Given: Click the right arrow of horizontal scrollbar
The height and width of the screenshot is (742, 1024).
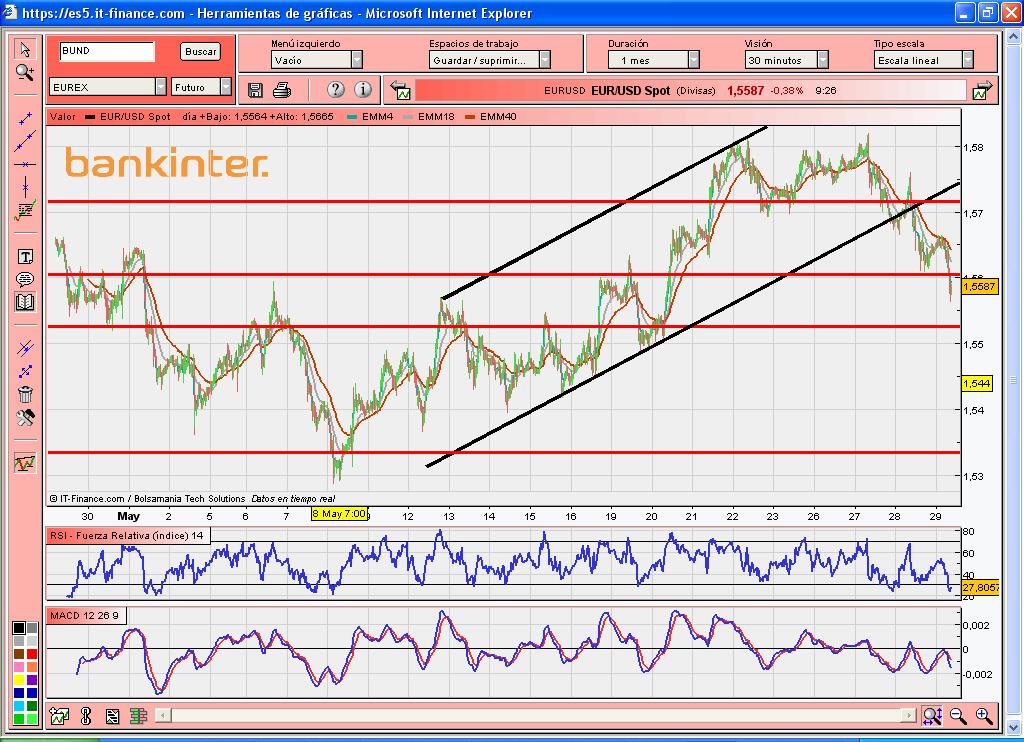Looking at the screenshot, I should tap(908, 716).
